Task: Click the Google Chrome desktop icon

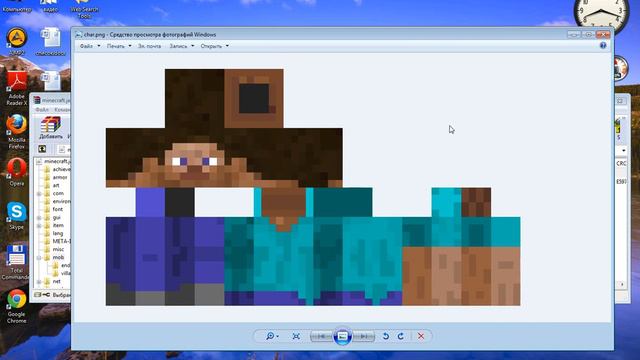Action: coord(16,306)
